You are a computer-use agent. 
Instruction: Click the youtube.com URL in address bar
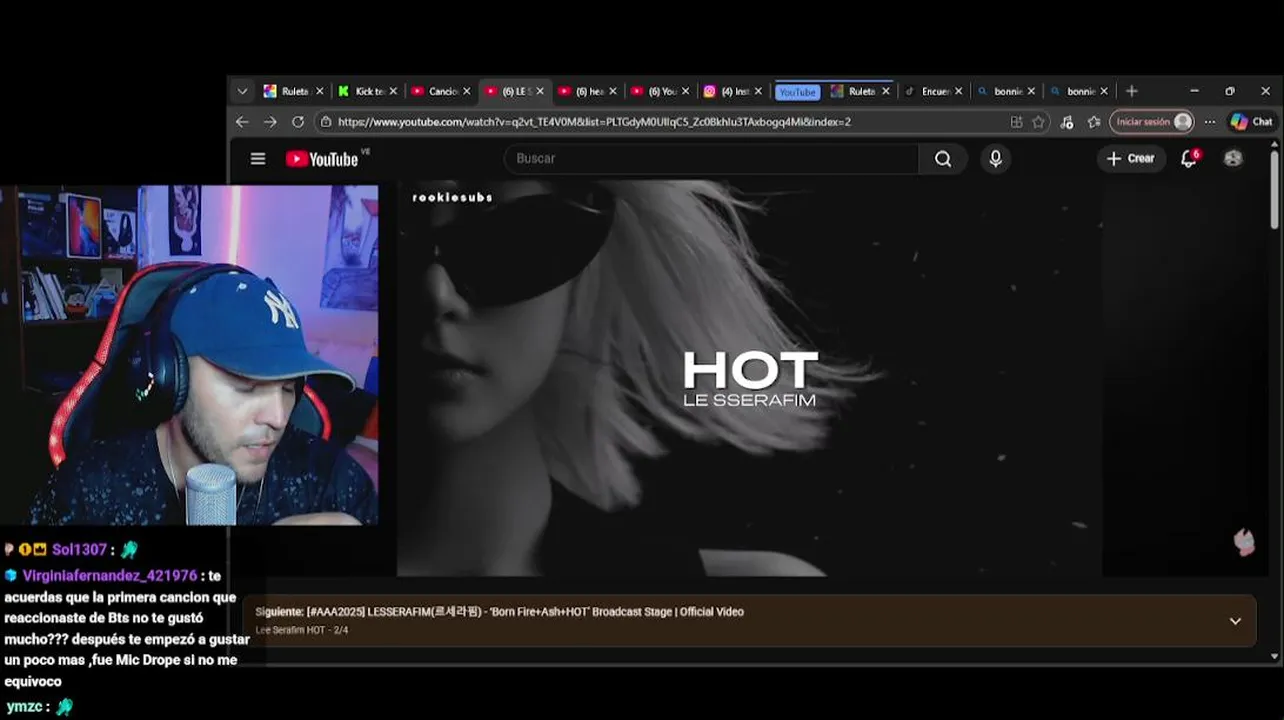[x=594, y=122]
